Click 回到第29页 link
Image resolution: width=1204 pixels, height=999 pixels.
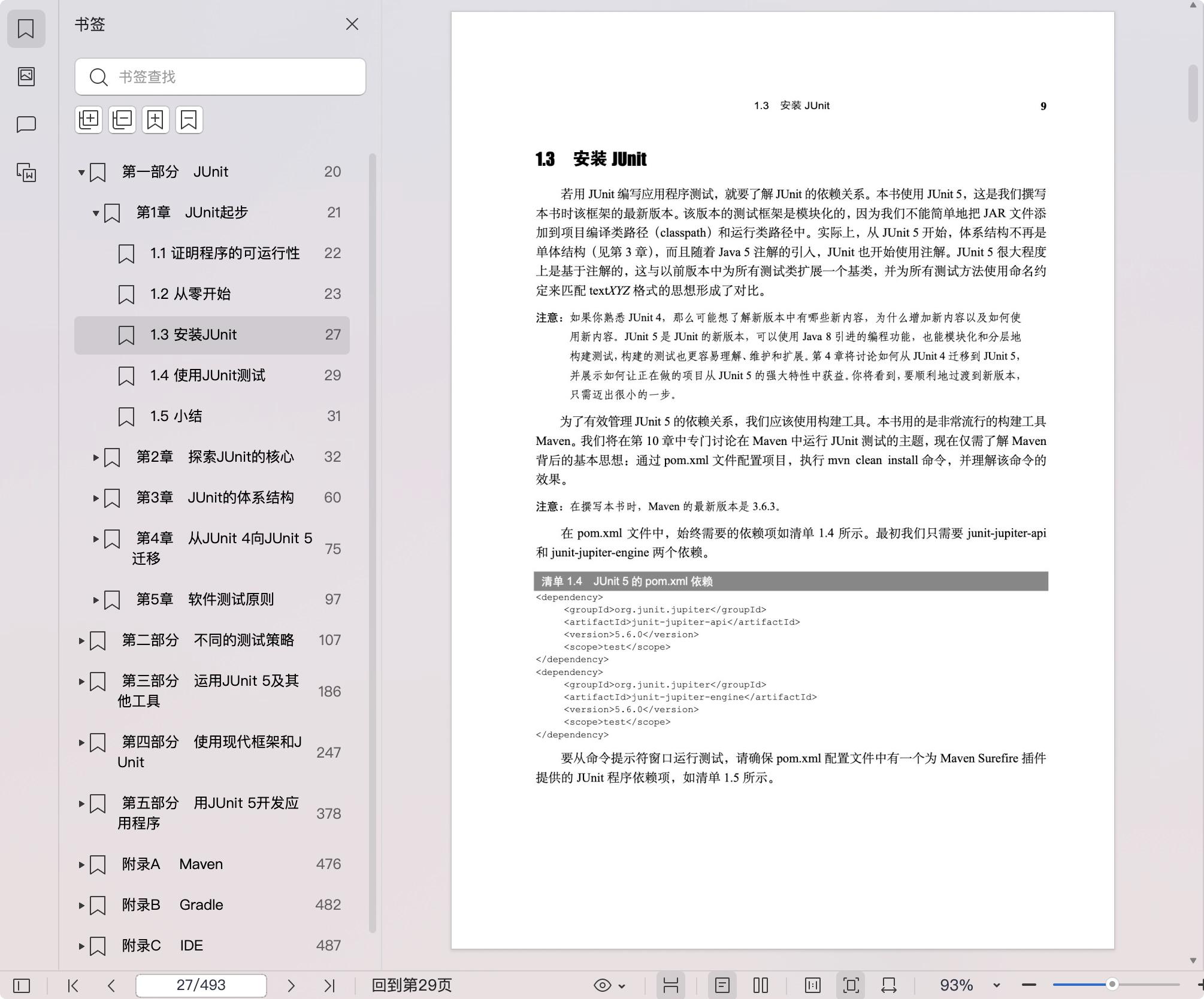coord(412,985)
